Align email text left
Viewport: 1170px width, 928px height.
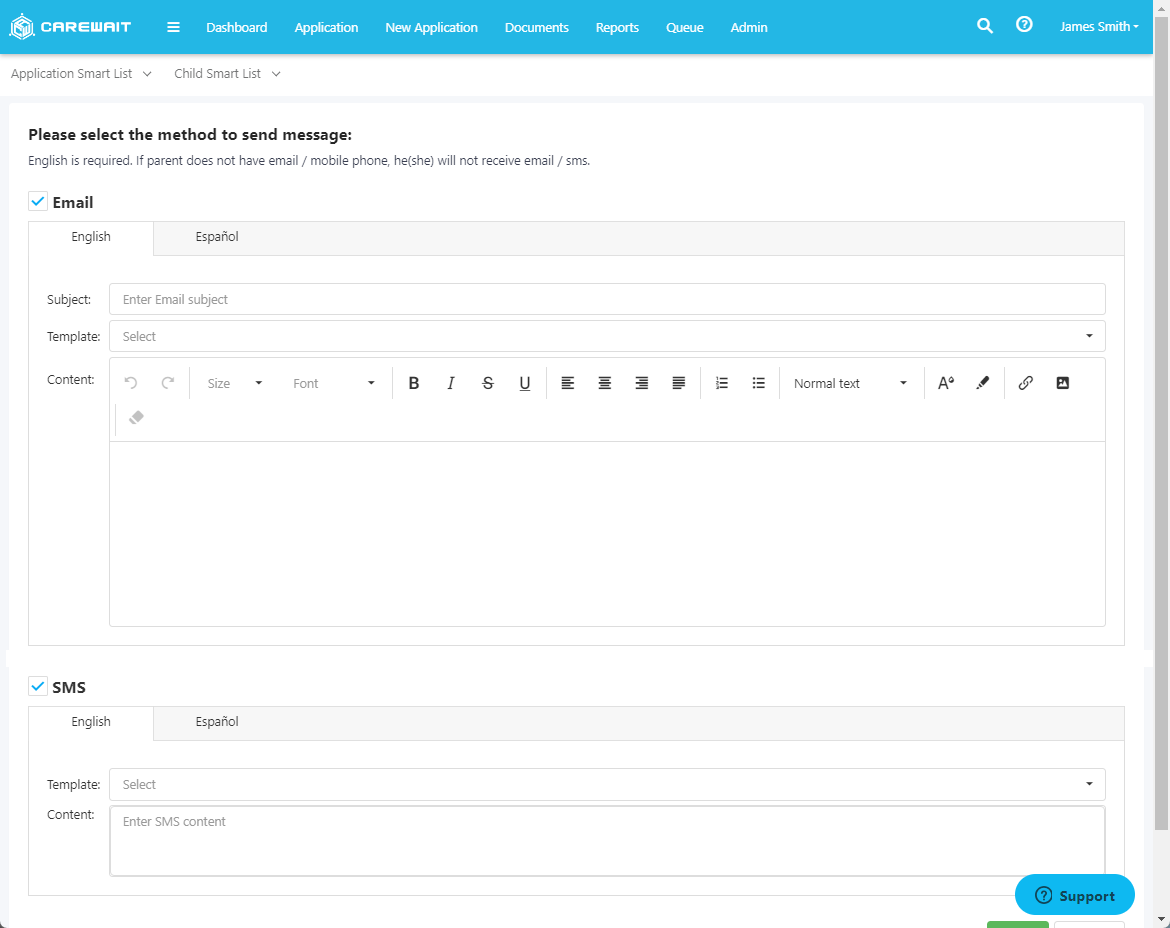coord(568,383)
